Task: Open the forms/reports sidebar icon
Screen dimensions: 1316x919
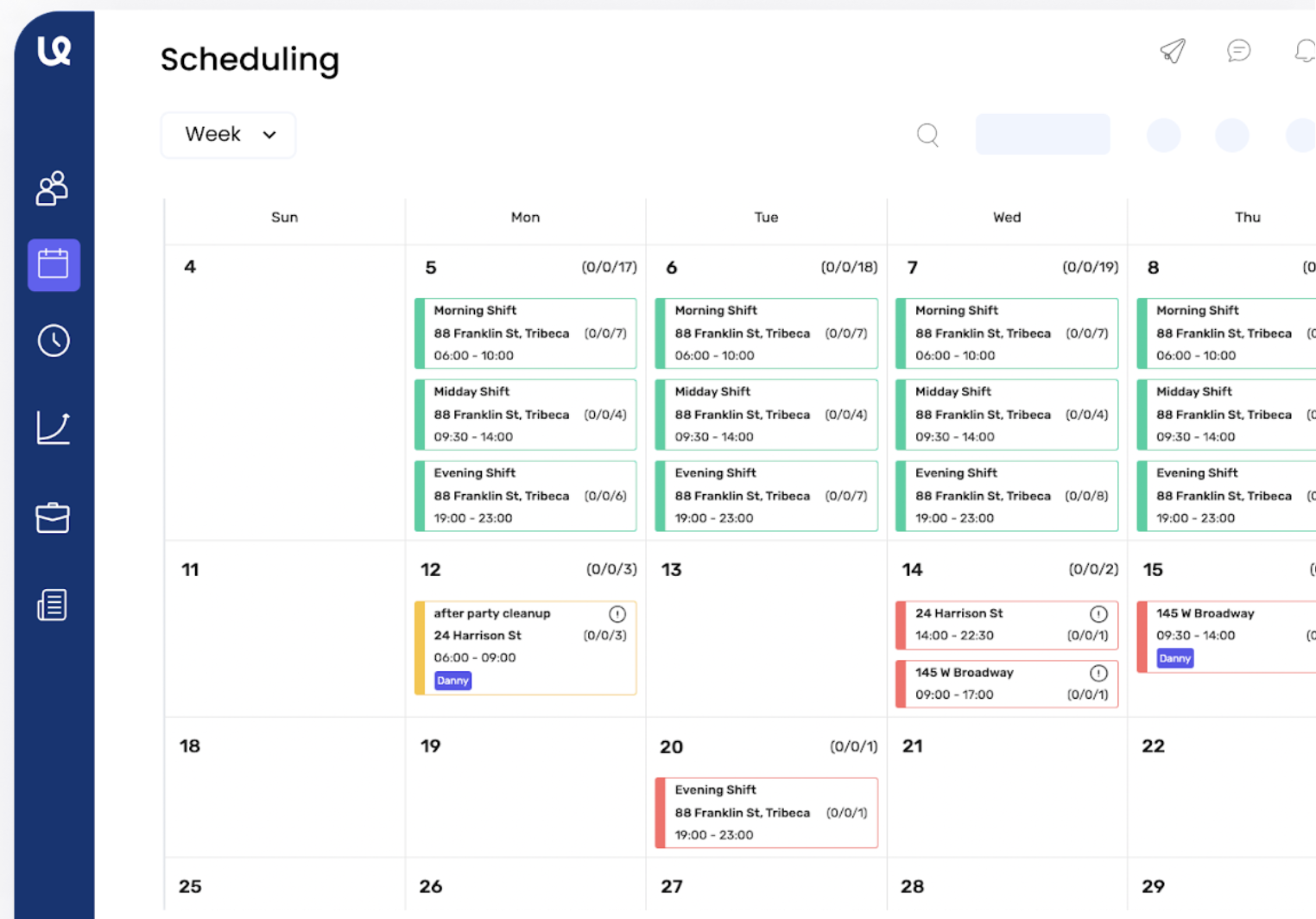Action: [52, 605]
